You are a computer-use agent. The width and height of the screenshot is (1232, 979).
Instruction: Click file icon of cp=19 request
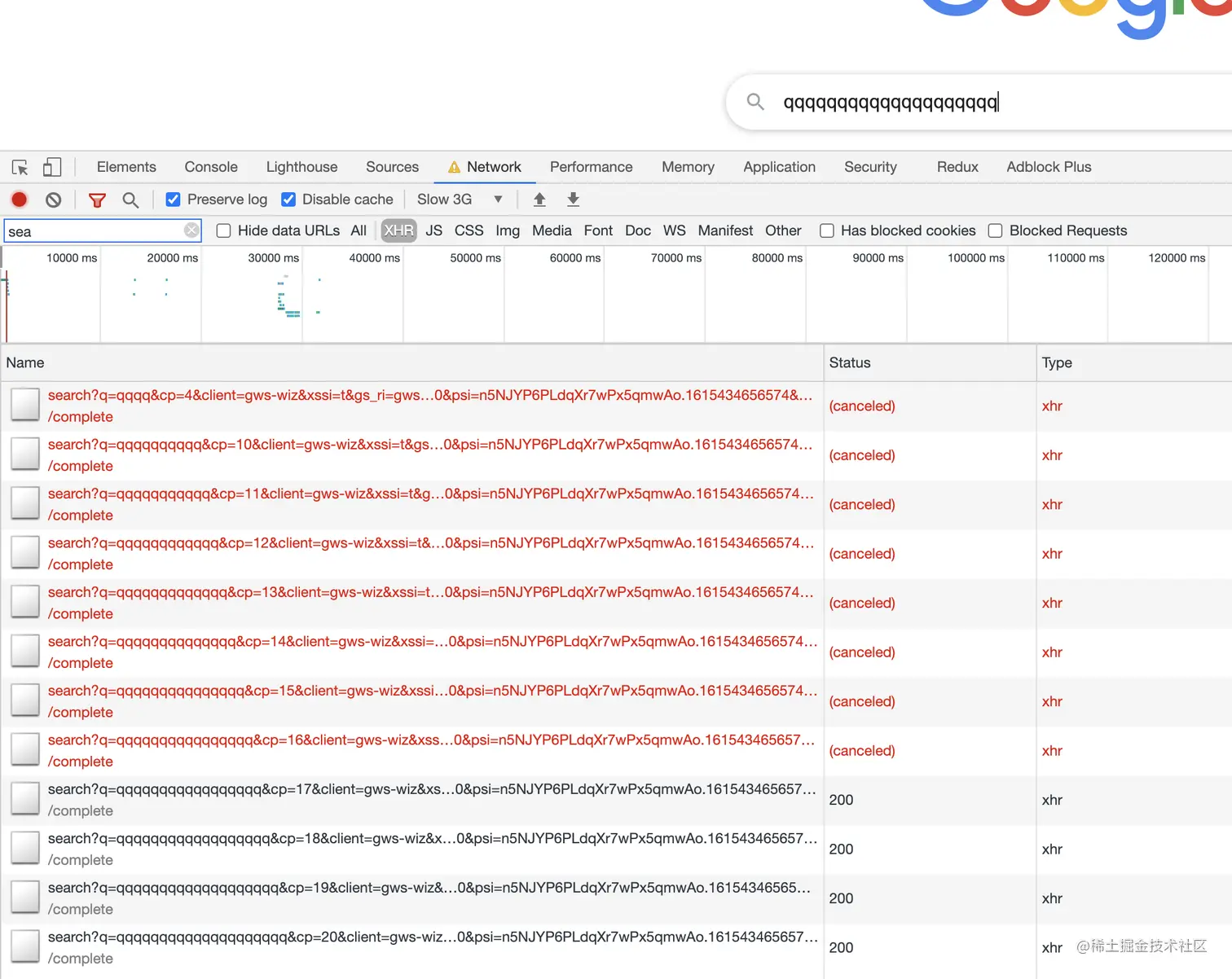tap(25, 898)
